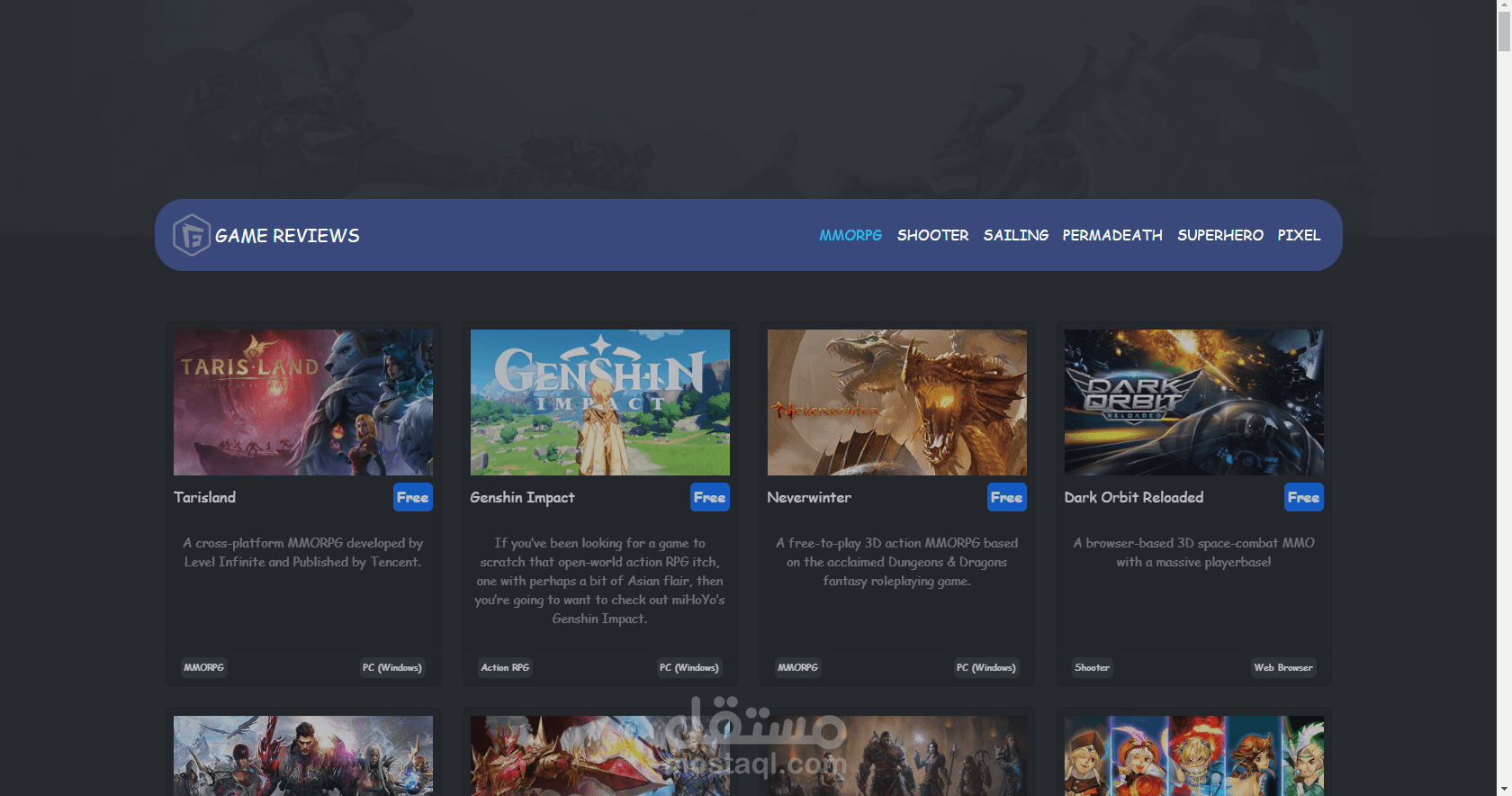Image resolution: width=1512 pixels, height=796 pixels.
Task: Click the Free badge on Neverwinter
Action: point(1007,497)
